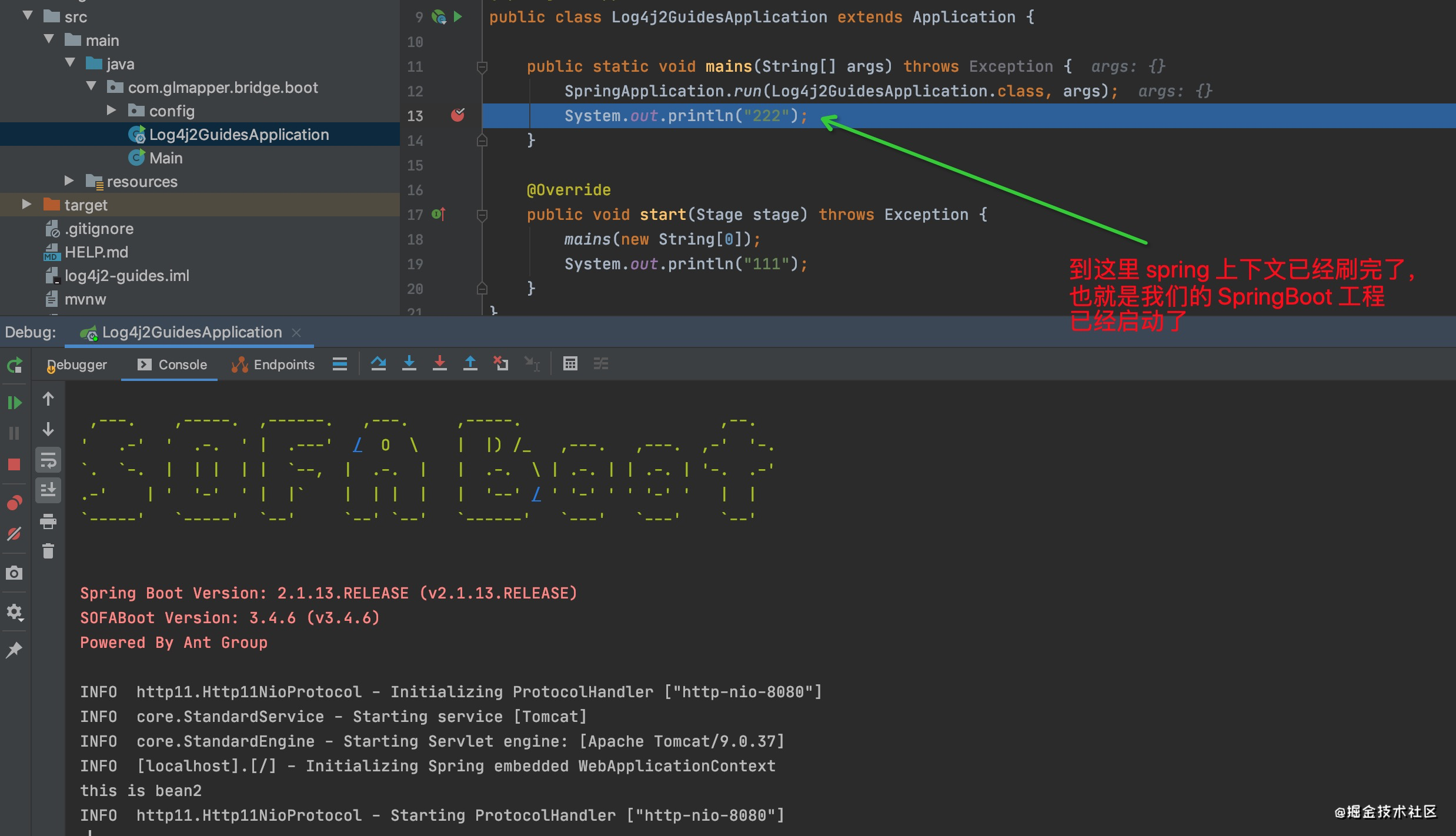Select Log4j2GuidesApplication in project tree
Viewport: 1456px width, 836px height.
click(x=239, y=135)
